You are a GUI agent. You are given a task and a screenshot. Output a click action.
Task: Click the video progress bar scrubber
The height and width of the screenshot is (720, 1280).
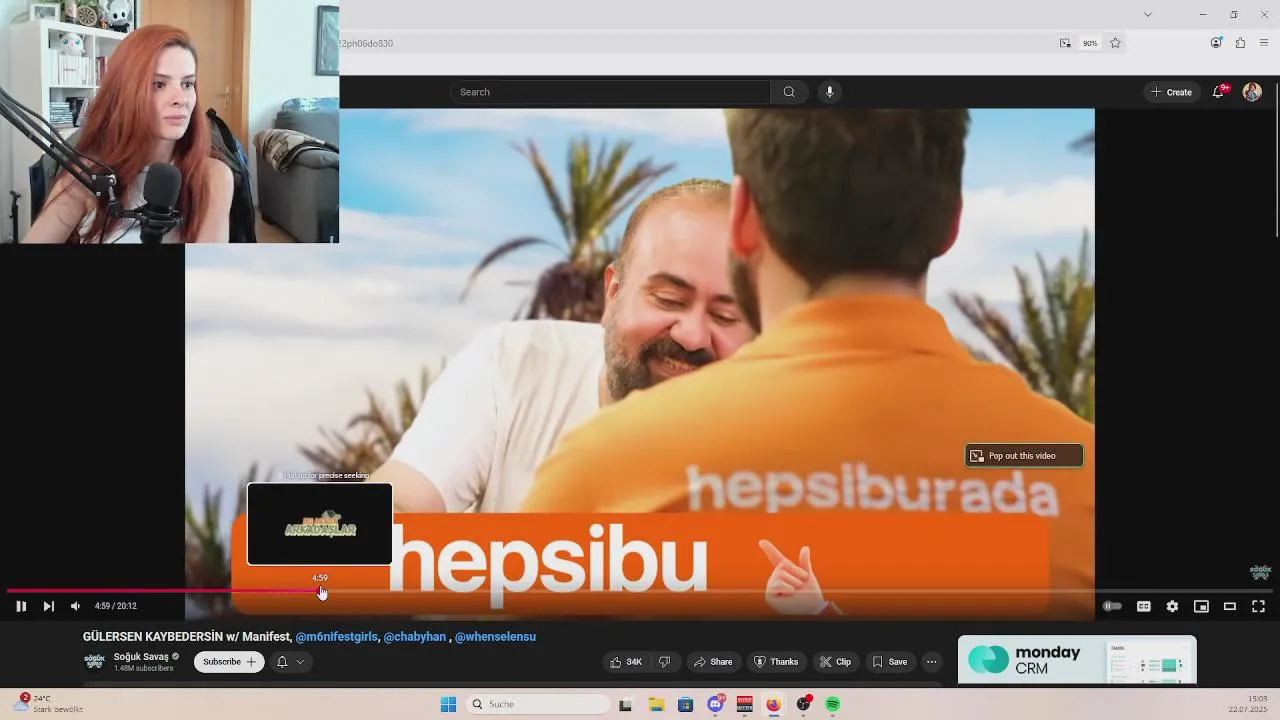point(321,591)
